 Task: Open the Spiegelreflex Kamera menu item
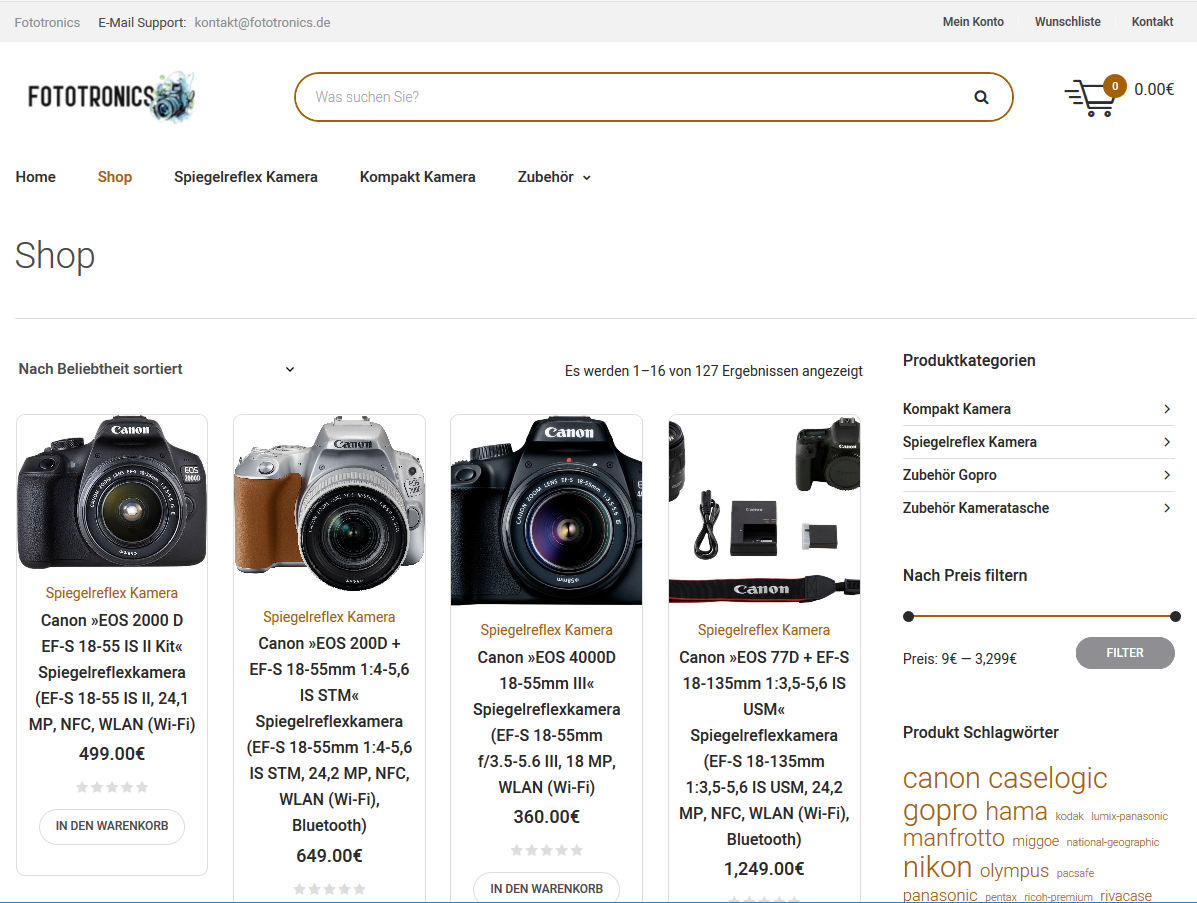[246, 177]
